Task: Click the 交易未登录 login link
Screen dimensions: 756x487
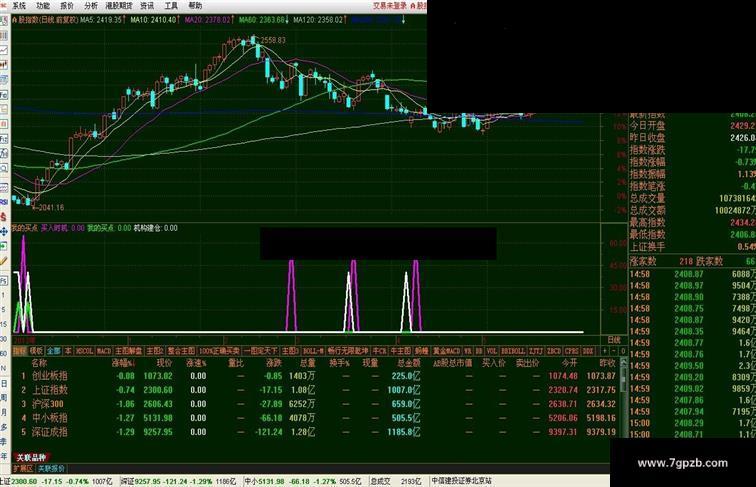Action: tap(390, 6)
